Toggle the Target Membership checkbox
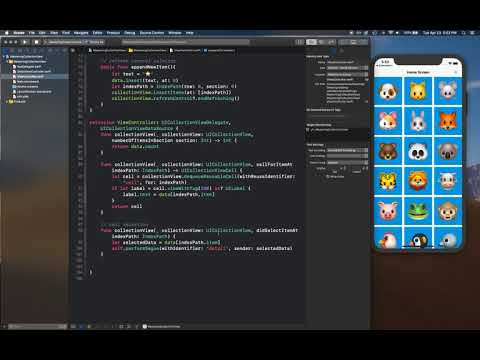 click(x=307, y=130)
